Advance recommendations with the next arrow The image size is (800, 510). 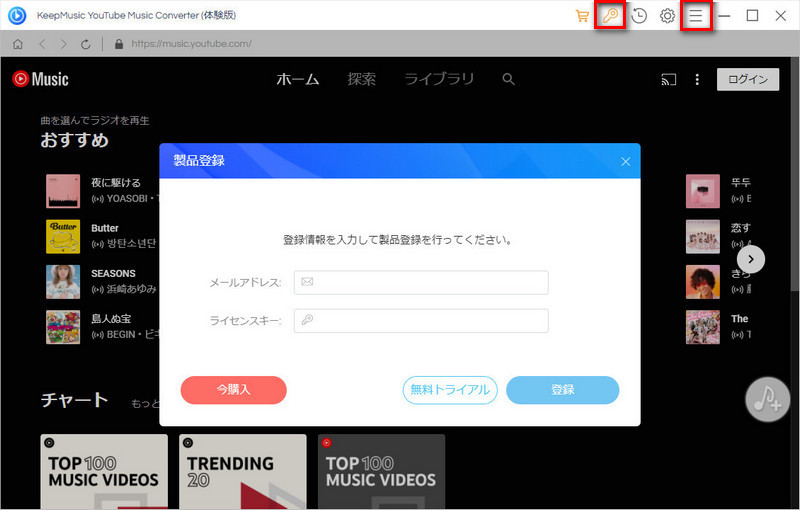click(x=751, y=259)
